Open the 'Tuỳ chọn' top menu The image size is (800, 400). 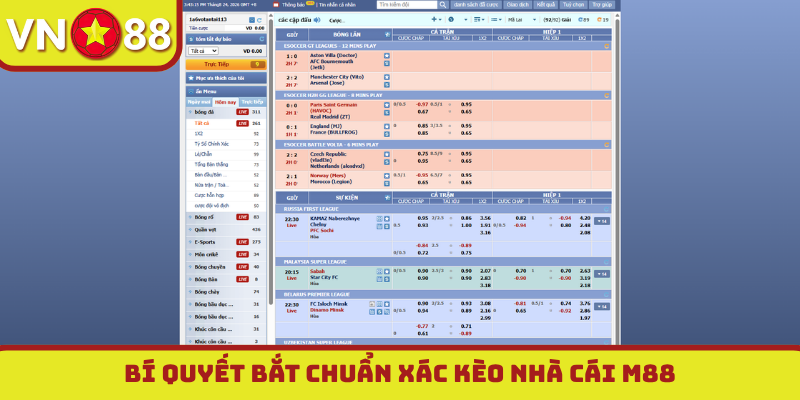click(x=573, y=5)
